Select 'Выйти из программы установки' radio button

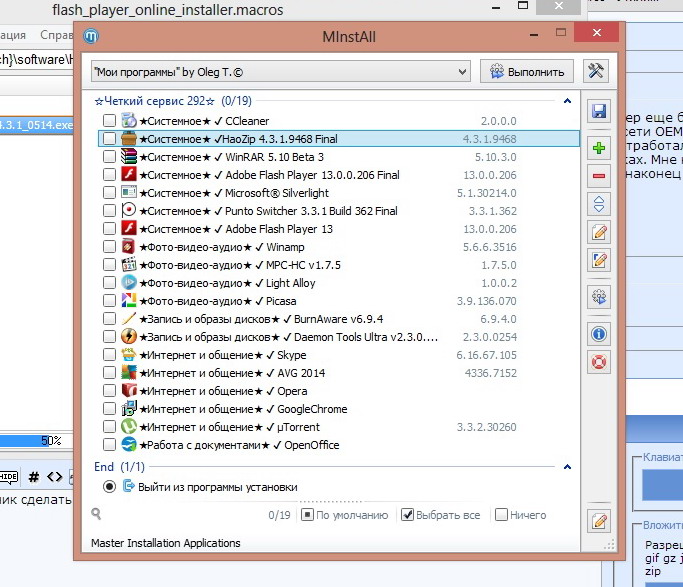[x=109, y=487]
